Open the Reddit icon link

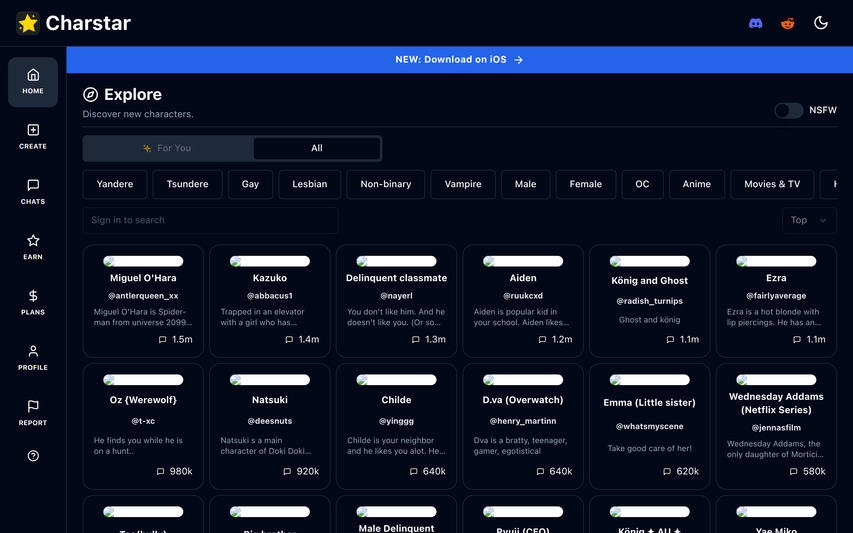click(788, 23)
